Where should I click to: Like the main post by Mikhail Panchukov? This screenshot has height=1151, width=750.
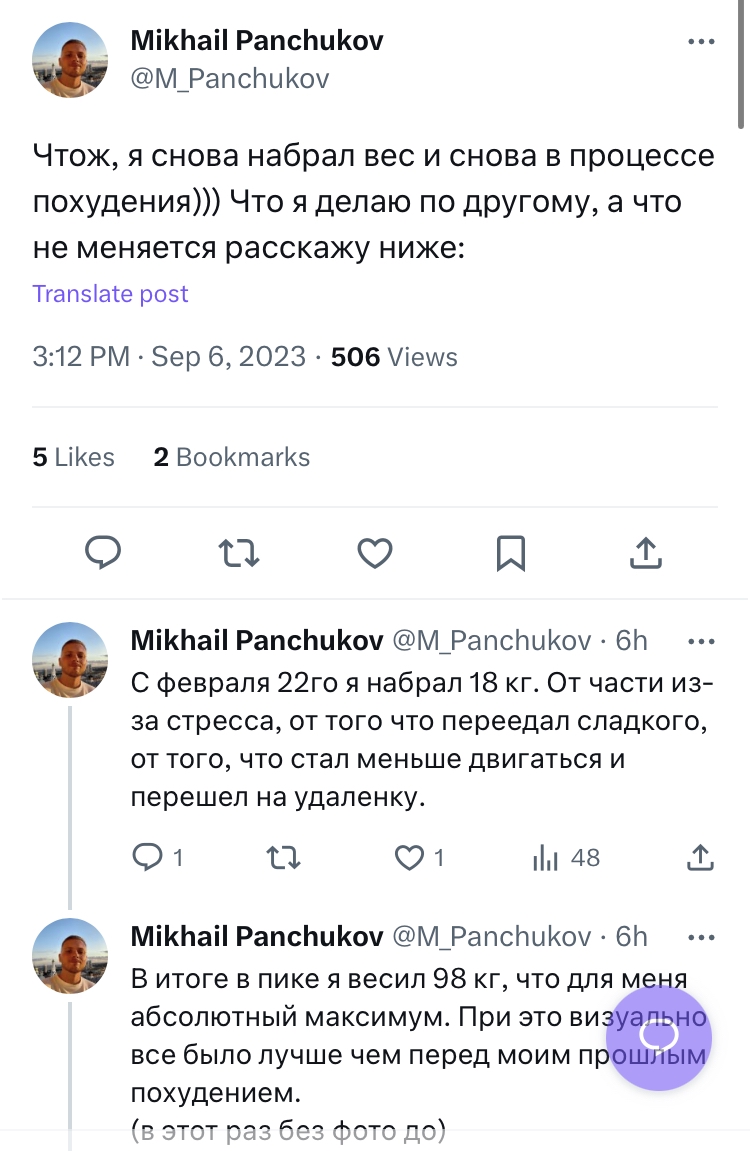375,552
